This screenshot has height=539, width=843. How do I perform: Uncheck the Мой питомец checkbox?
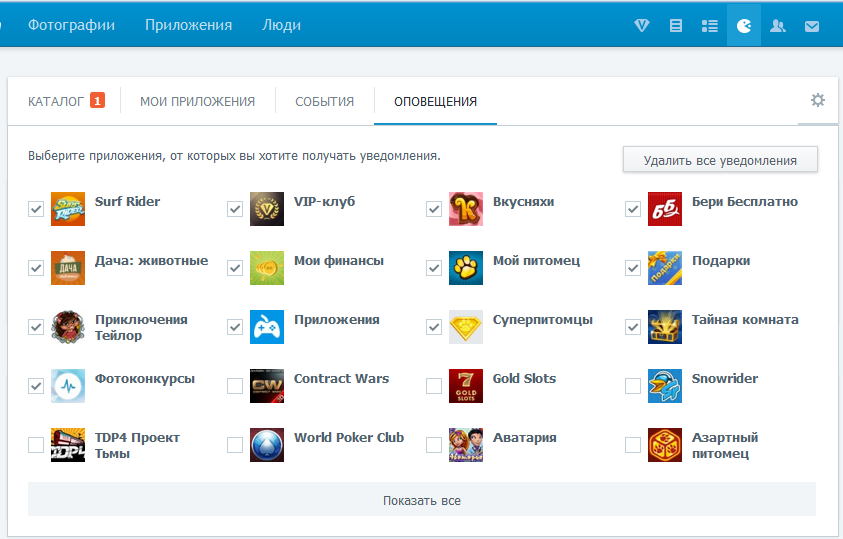point(434,268)
